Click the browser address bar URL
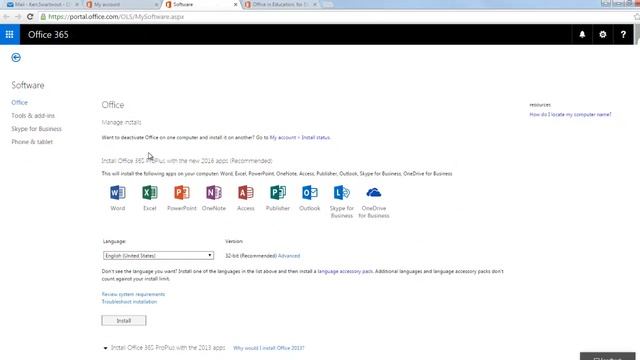The image size is (640, 360). [116, 17]
